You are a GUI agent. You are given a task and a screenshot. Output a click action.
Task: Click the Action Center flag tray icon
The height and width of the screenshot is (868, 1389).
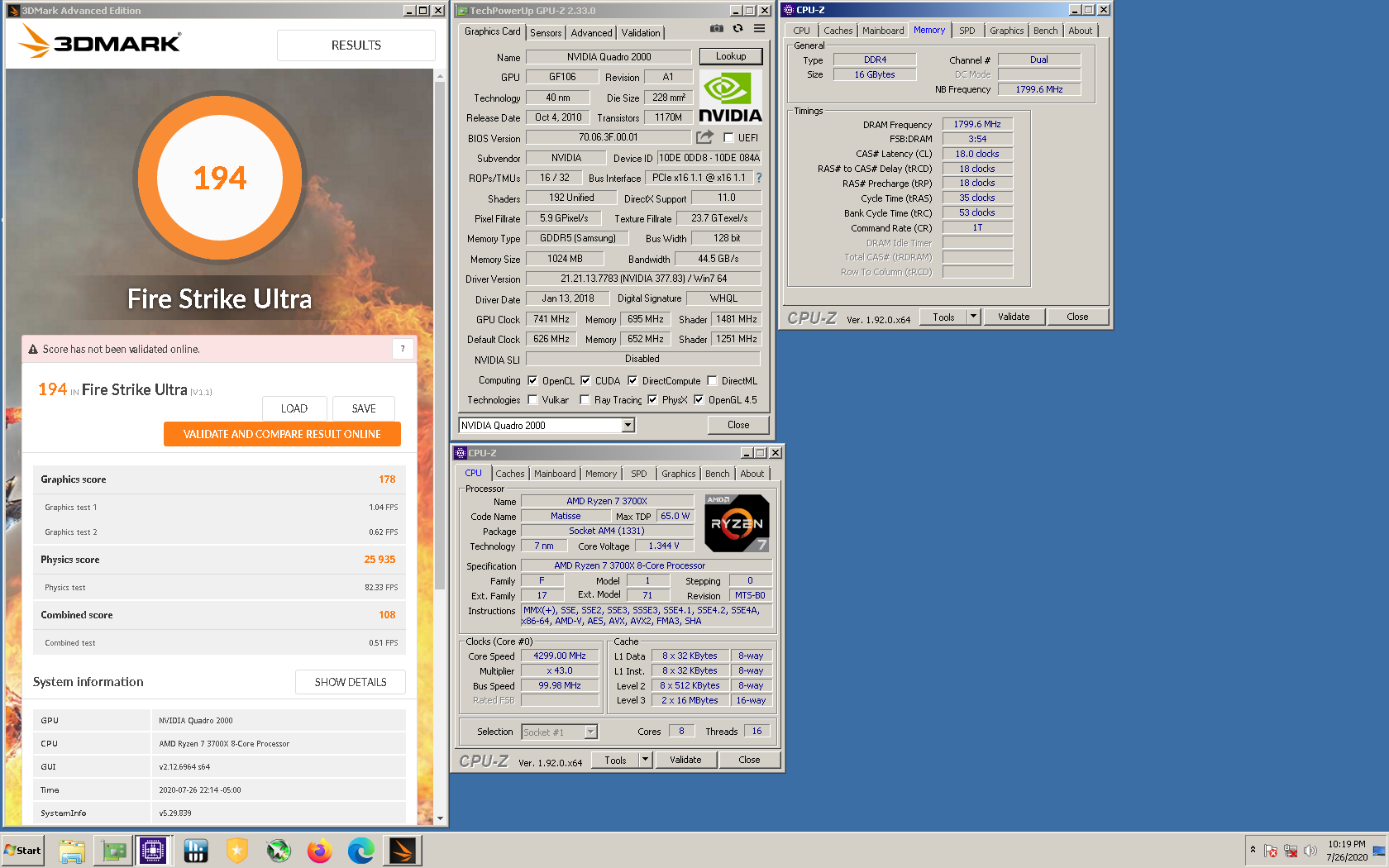pyautogui.click(x=1271, y=851)
